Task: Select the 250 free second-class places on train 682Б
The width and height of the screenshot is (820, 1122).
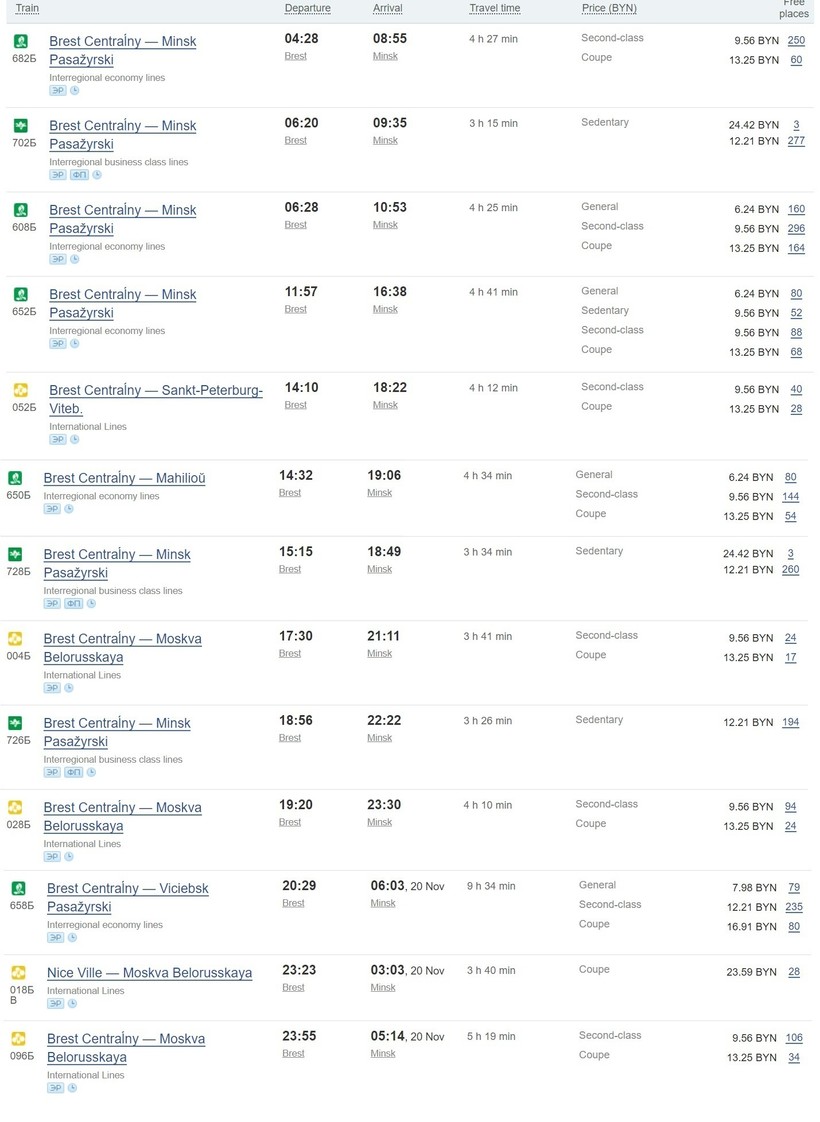Action: coord(796,40)
